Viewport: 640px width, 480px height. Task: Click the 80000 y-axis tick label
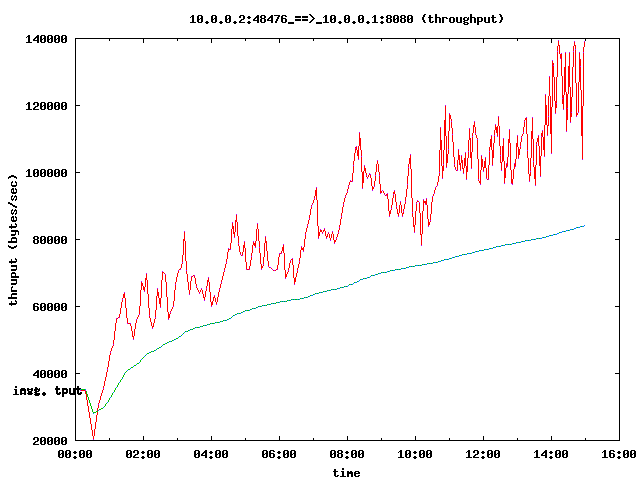point(49,240)
